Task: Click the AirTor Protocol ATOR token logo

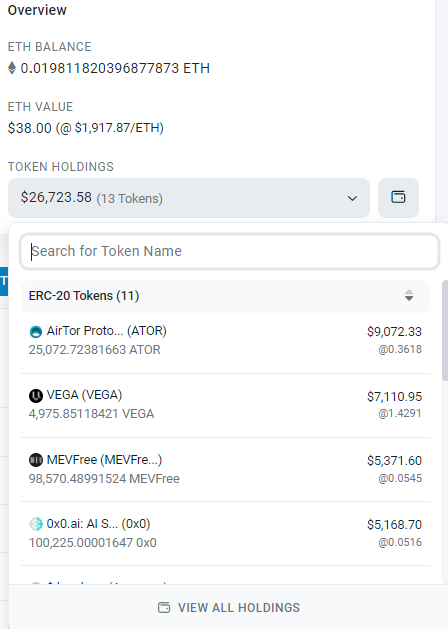Action: tap(36, 332)
